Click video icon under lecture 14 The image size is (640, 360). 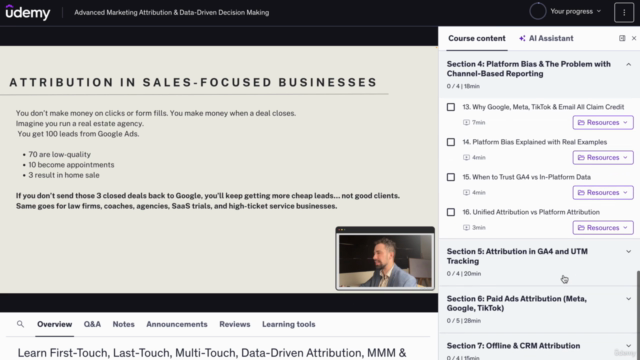coord(466,158)
